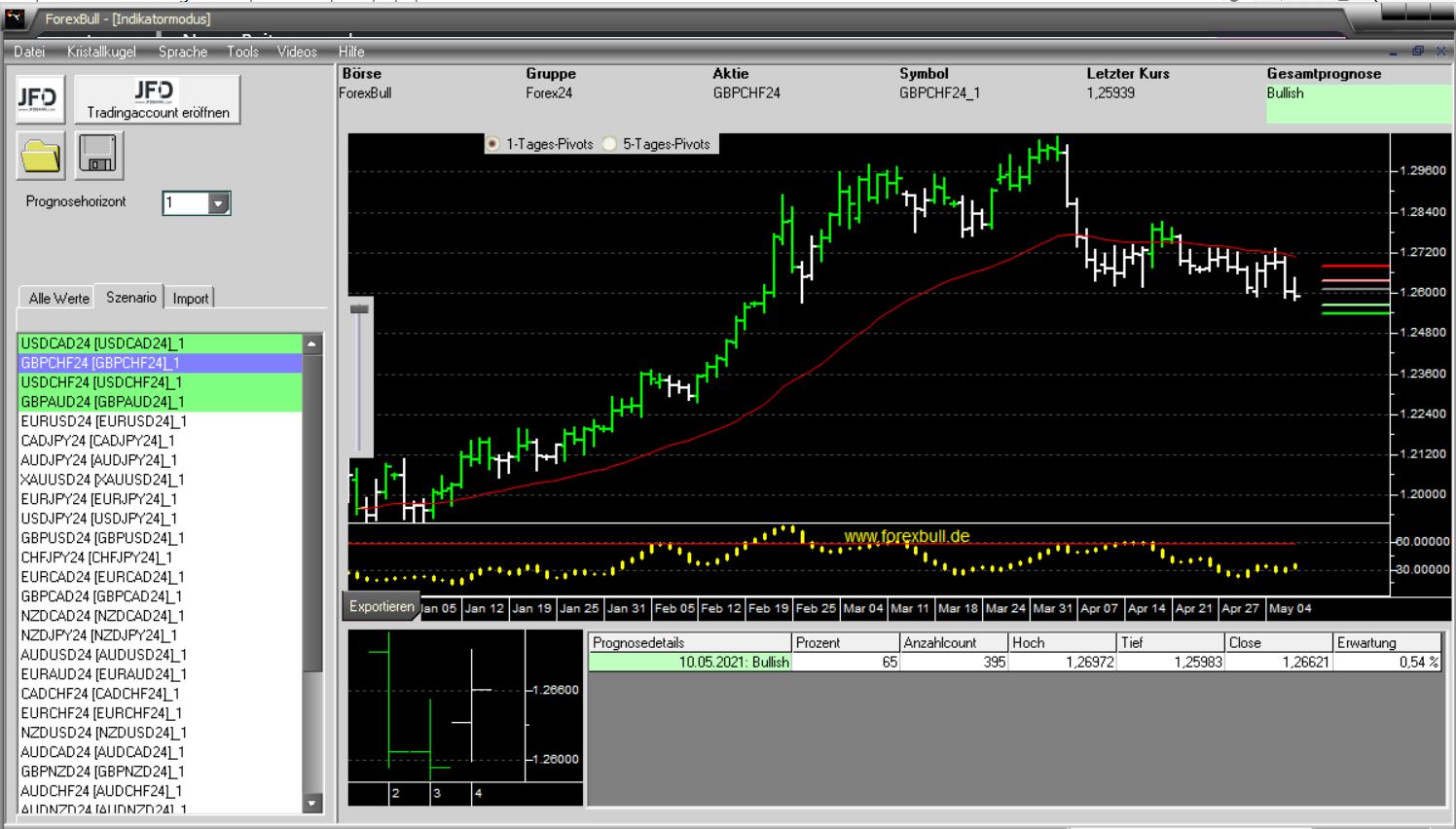Click the www.forexbull.de link in chart
This screenshot has height=829, width=1456.
[x=907, y=536]
